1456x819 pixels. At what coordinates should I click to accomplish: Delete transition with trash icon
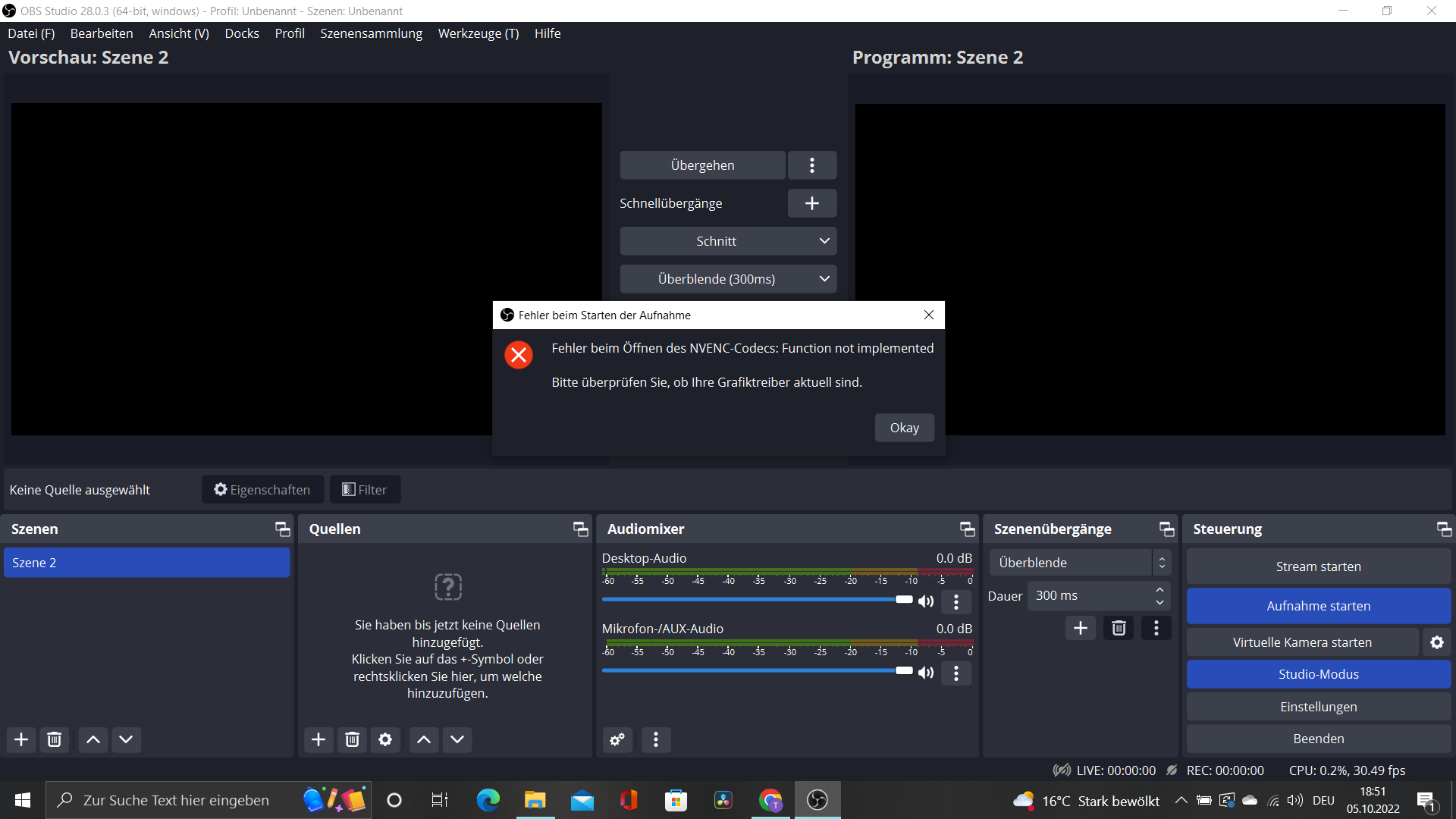[1119, 628]
